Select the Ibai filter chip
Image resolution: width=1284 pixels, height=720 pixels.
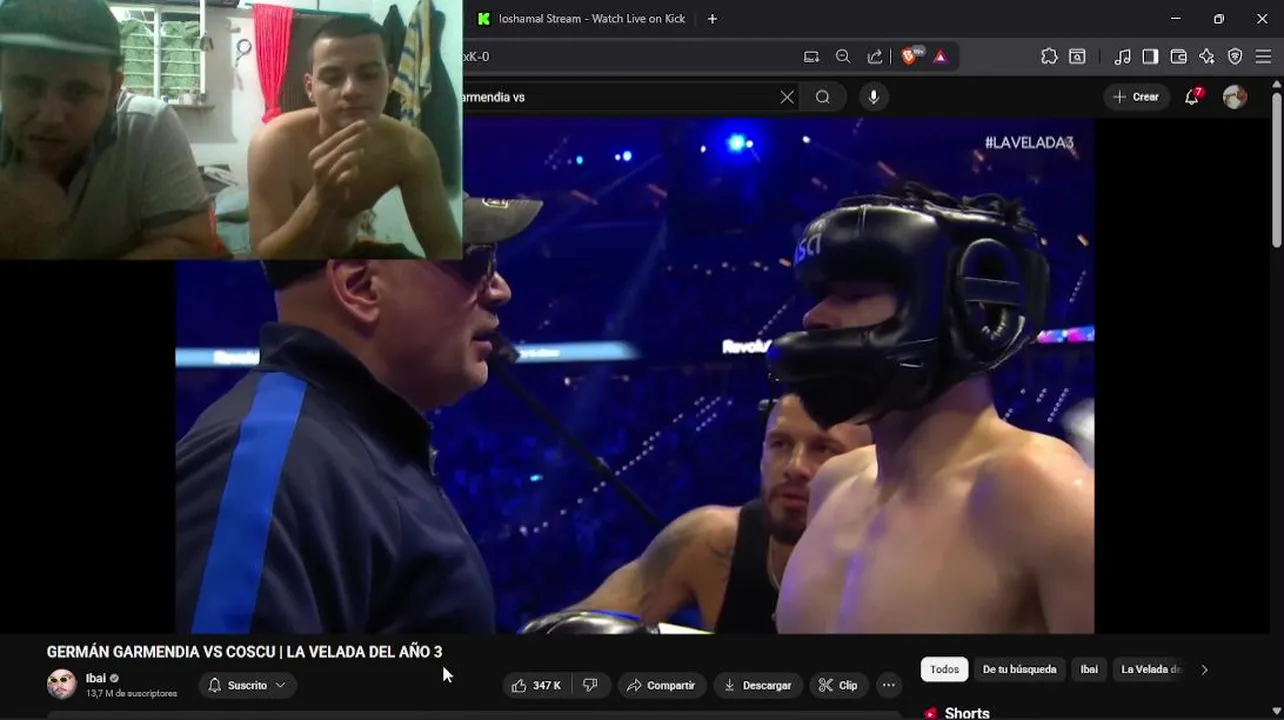(1089, 669)
